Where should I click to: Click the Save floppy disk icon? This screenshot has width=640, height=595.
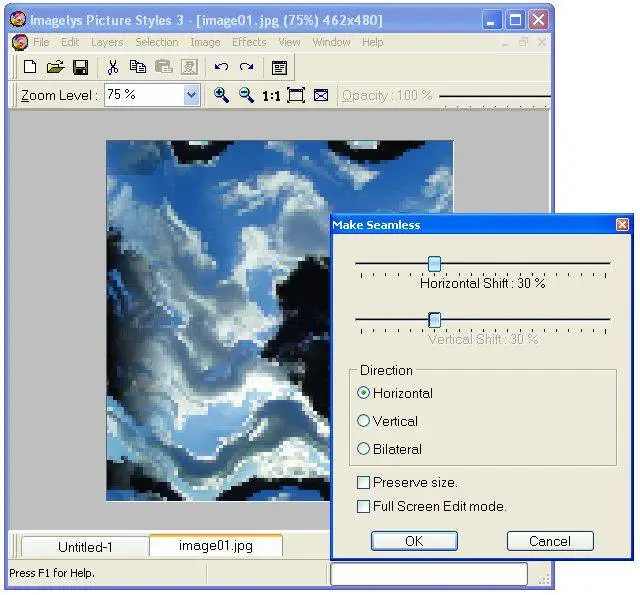click(80, 67)
